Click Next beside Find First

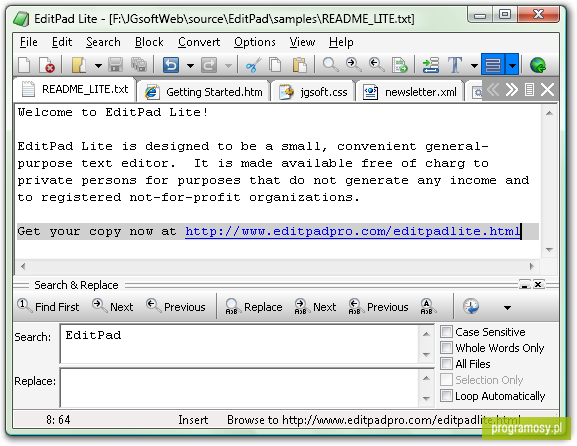tap(113, 306)
